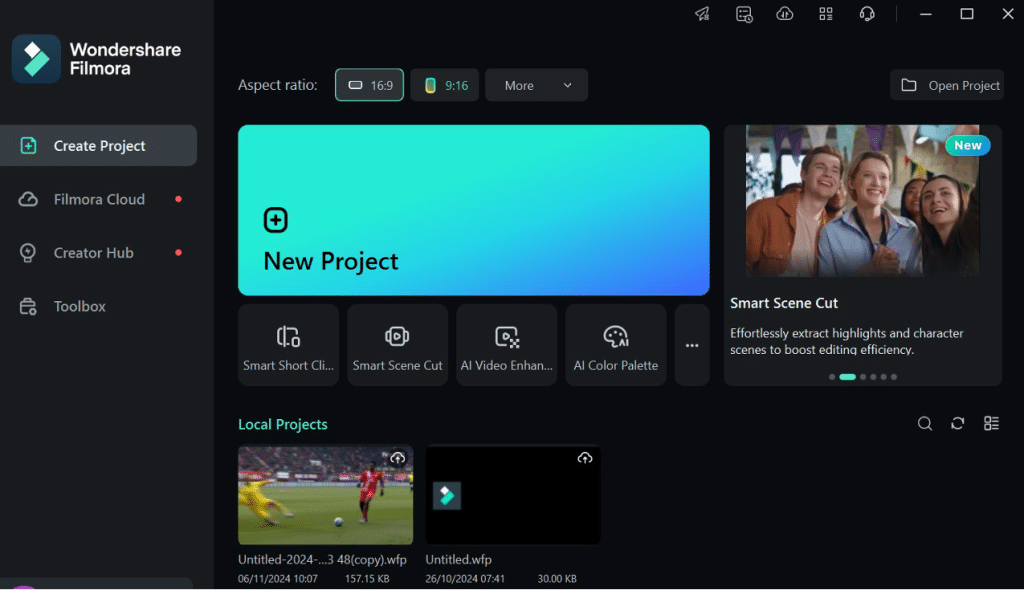Open the apps grid icon in title bar
The width and height of the screenshot is (1024, 590).
(826, 14)
